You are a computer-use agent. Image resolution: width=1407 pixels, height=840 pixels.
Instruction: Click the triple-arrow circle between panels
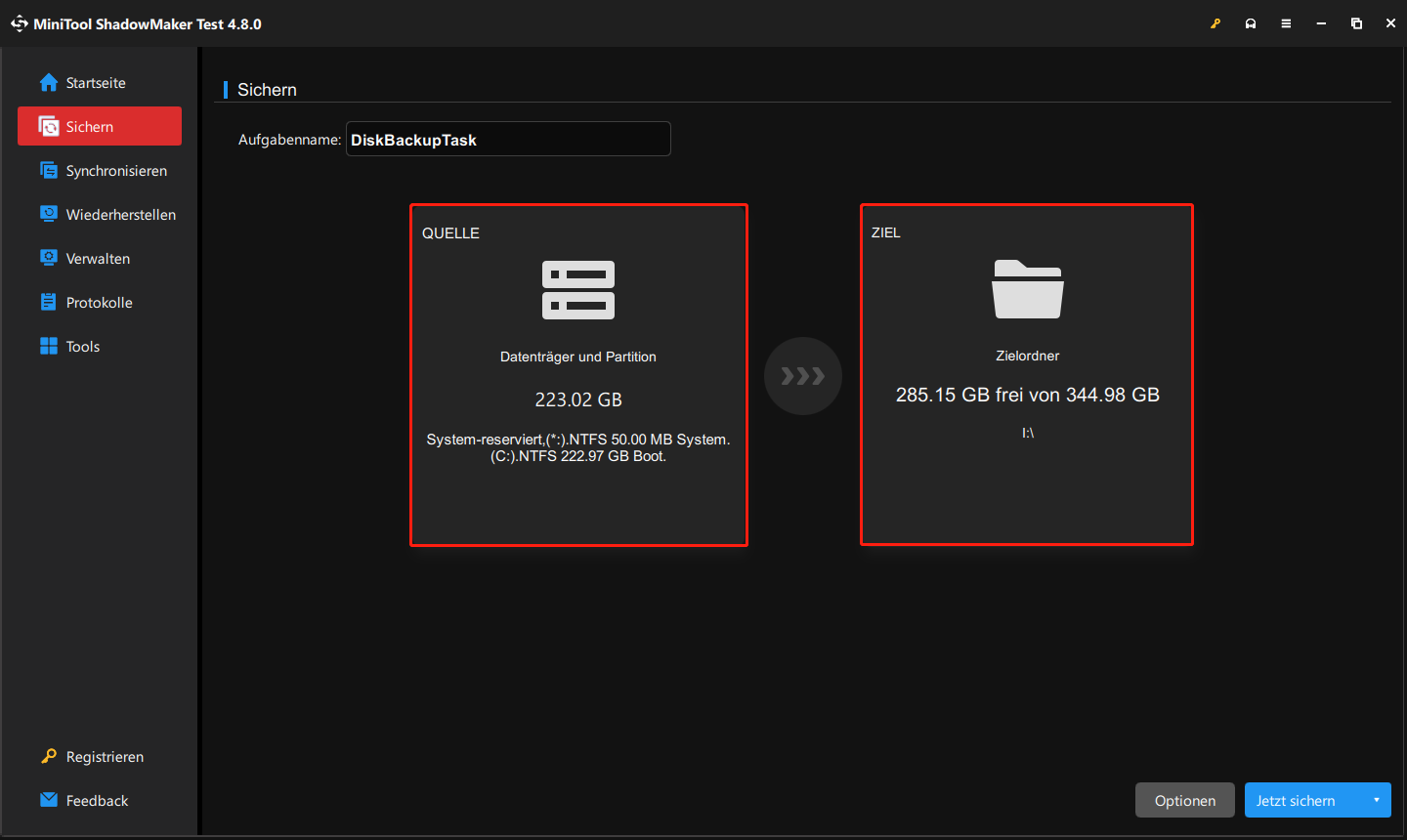tap(803, 376)
